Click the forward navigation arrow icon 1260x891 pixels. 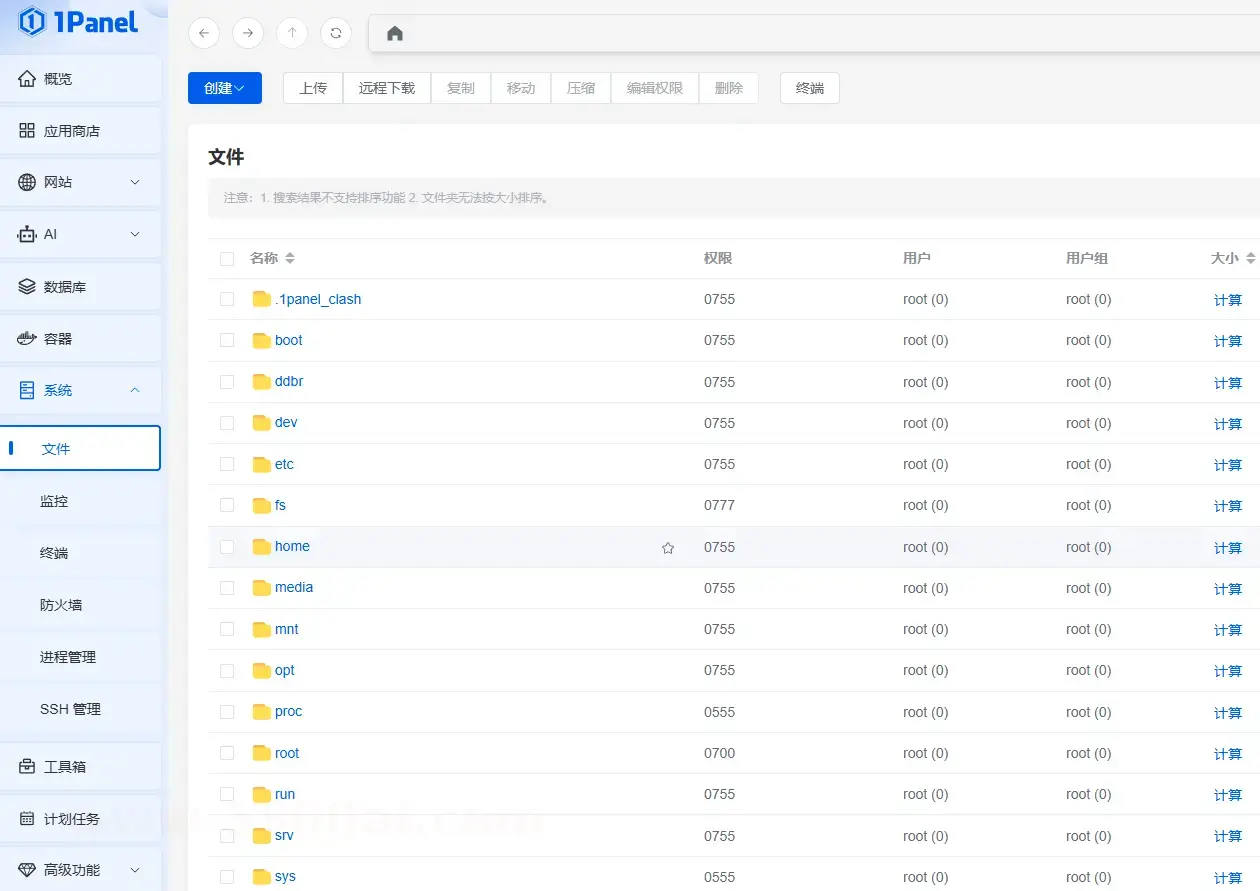[x=248, y=33]
